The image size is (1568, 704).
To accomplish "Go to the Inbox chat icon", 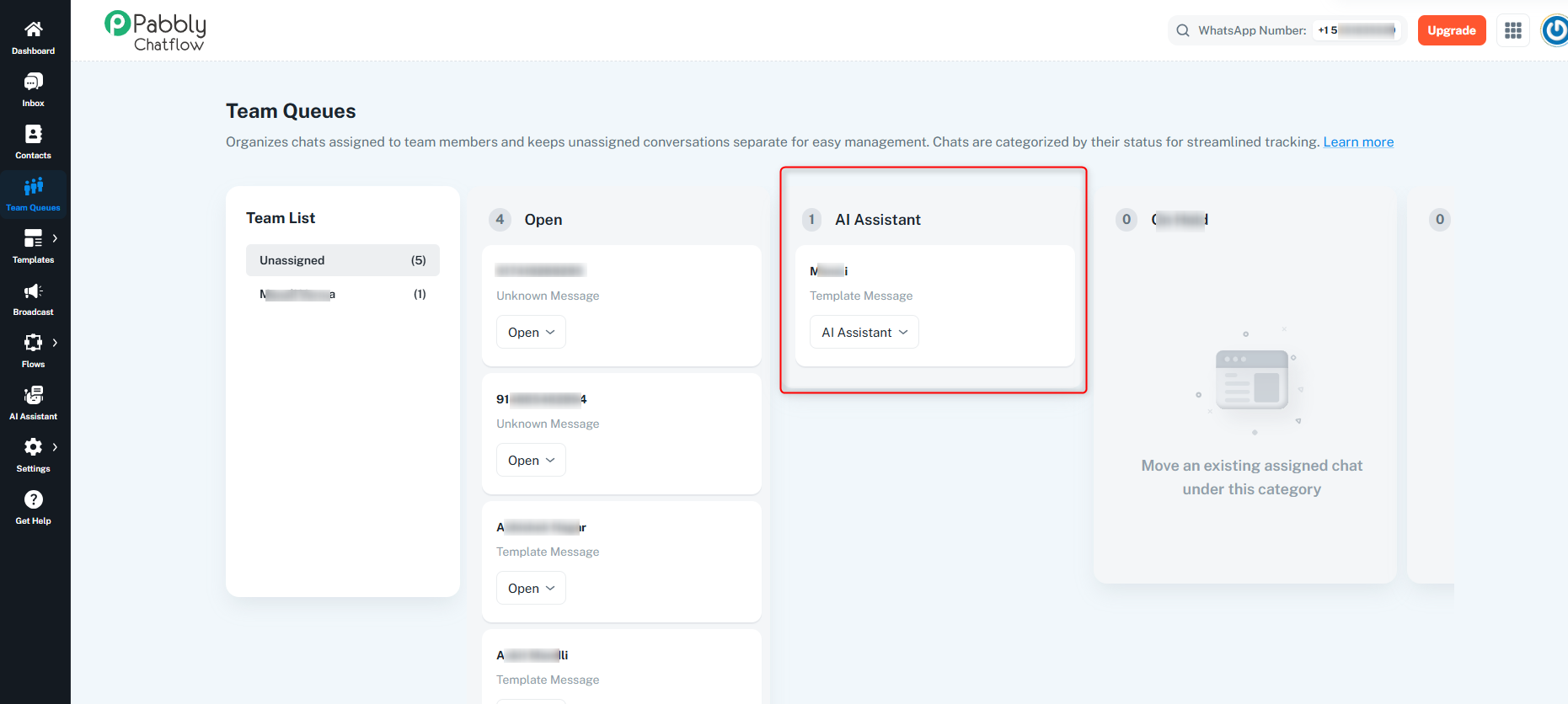I will [34, 82].
